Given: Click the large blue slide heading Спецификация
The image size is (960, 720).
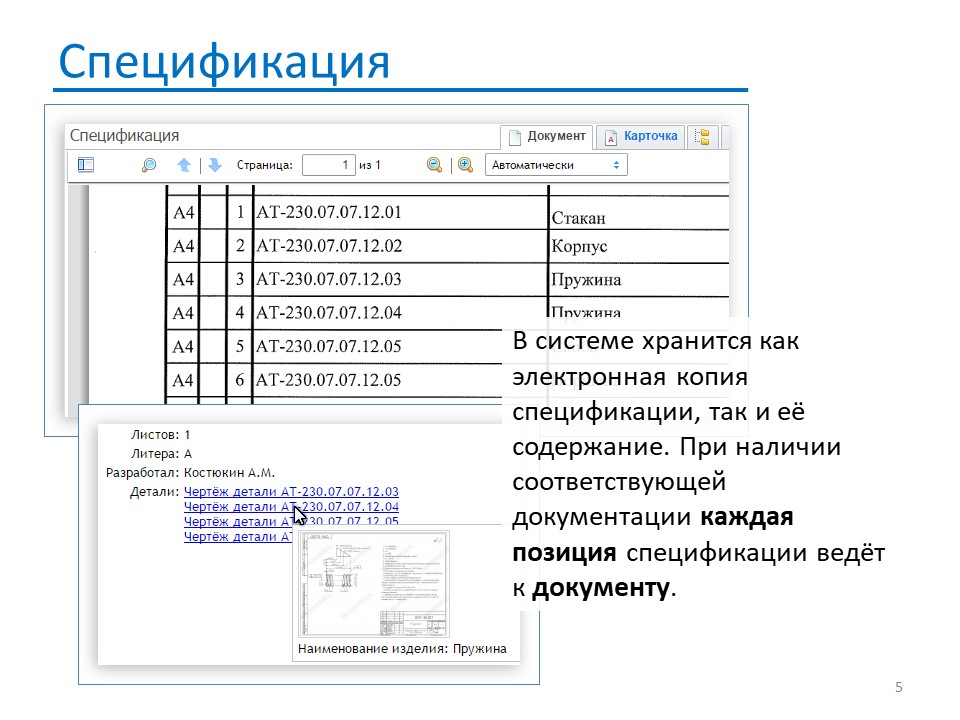Looking at the screenshot, I should pyautogui.click(x=224, y=62).
